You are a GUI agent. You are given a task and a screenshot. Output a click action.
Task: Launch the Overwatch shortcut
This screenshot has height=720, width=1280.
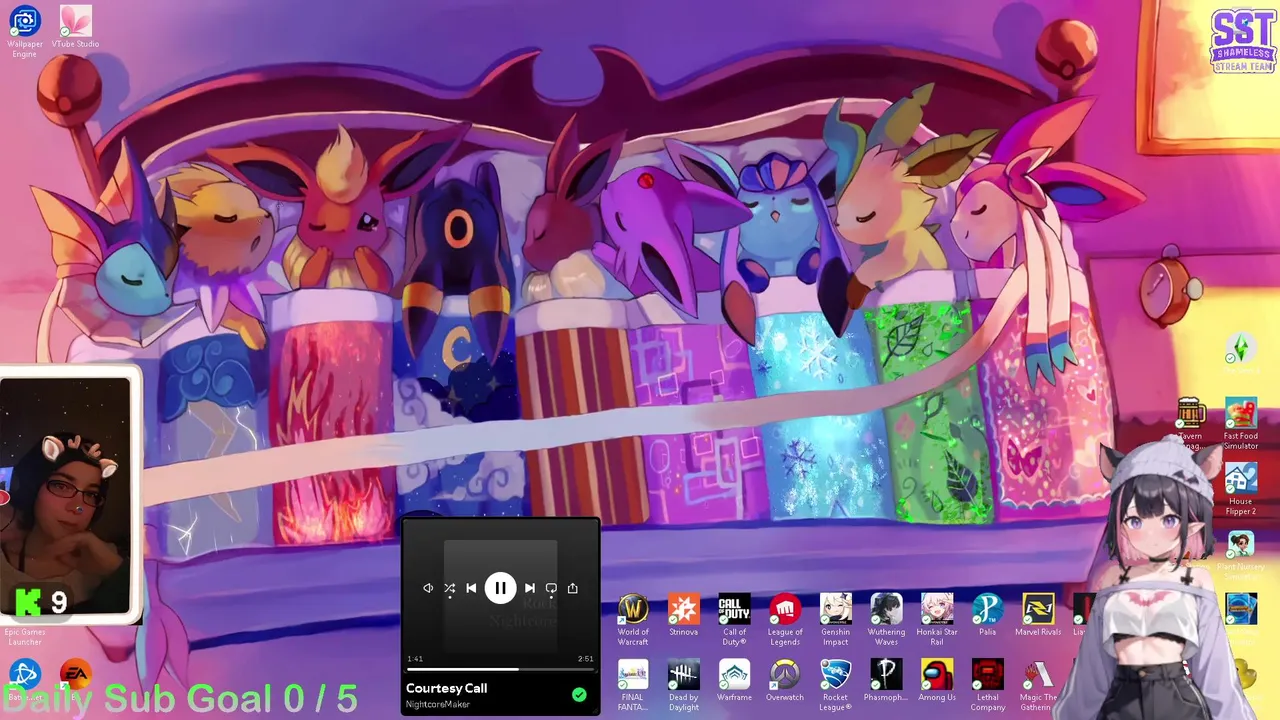pos(785,682)
